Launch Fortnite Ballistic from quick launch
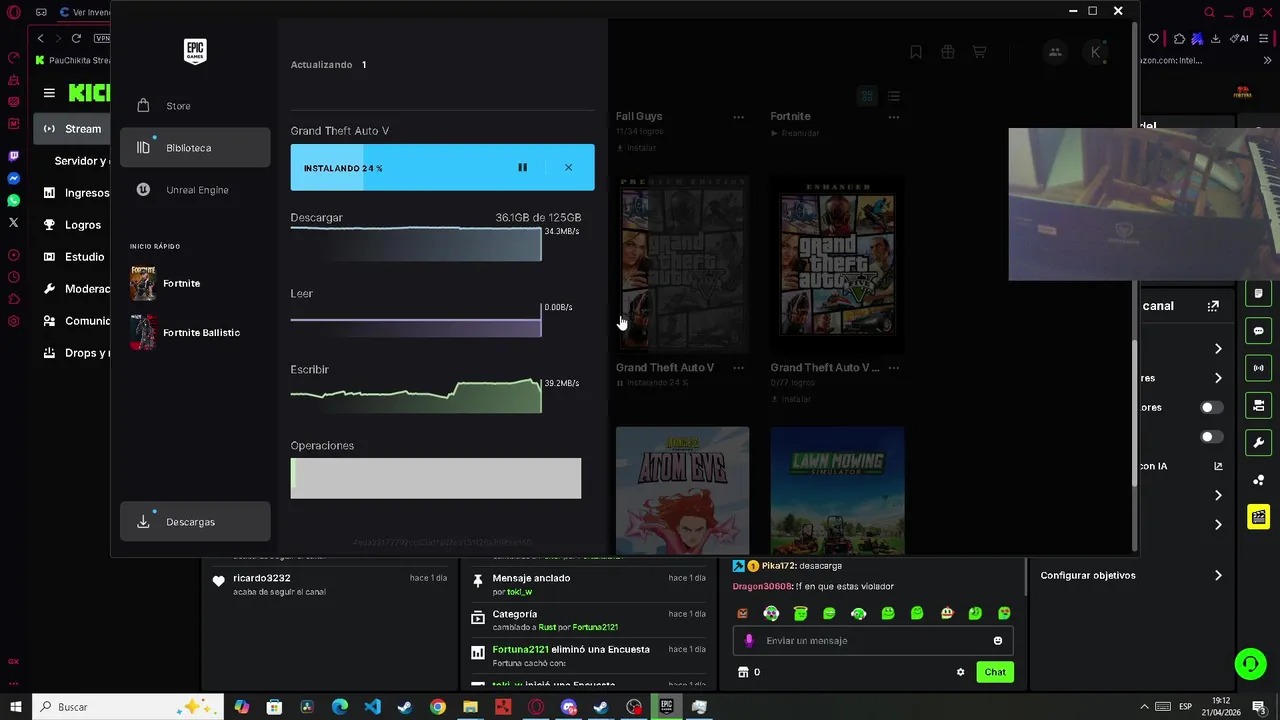Image resolution: width=1280 pixels, height=720 pixels. click(x=195, y=332)
